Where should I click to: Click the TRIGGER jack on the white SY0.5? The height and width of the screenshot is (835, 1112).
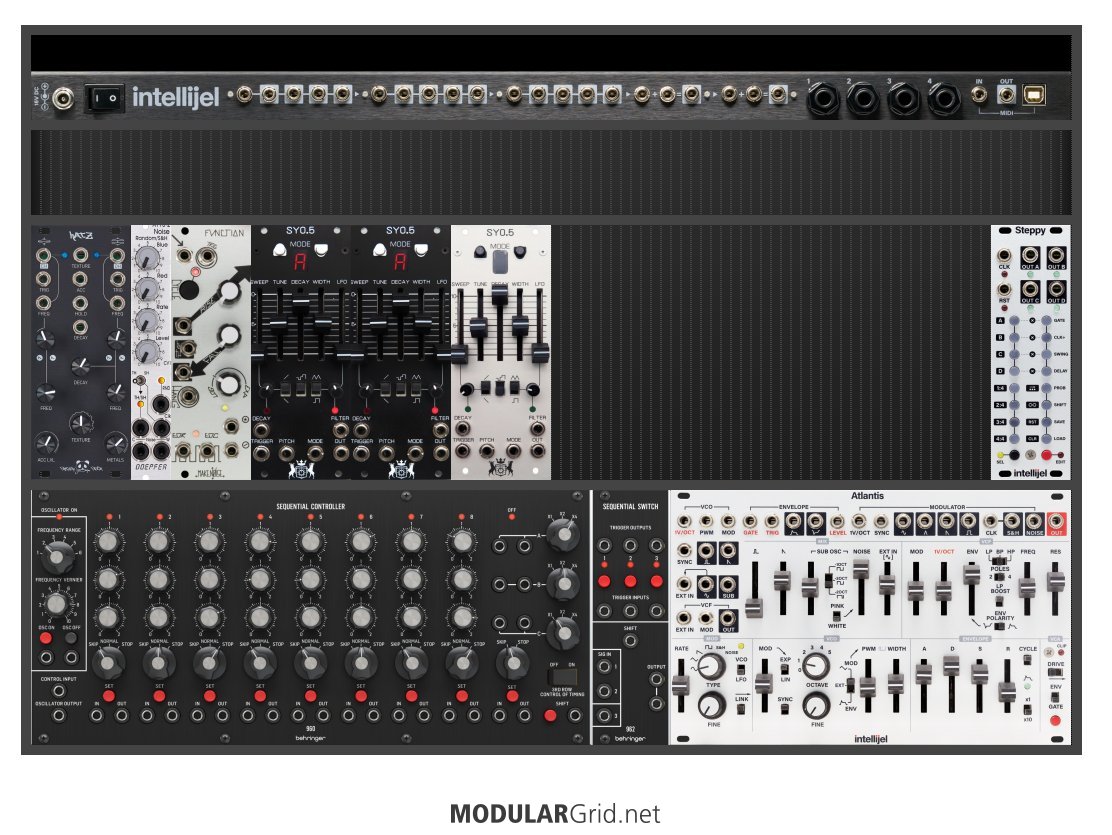463,450
